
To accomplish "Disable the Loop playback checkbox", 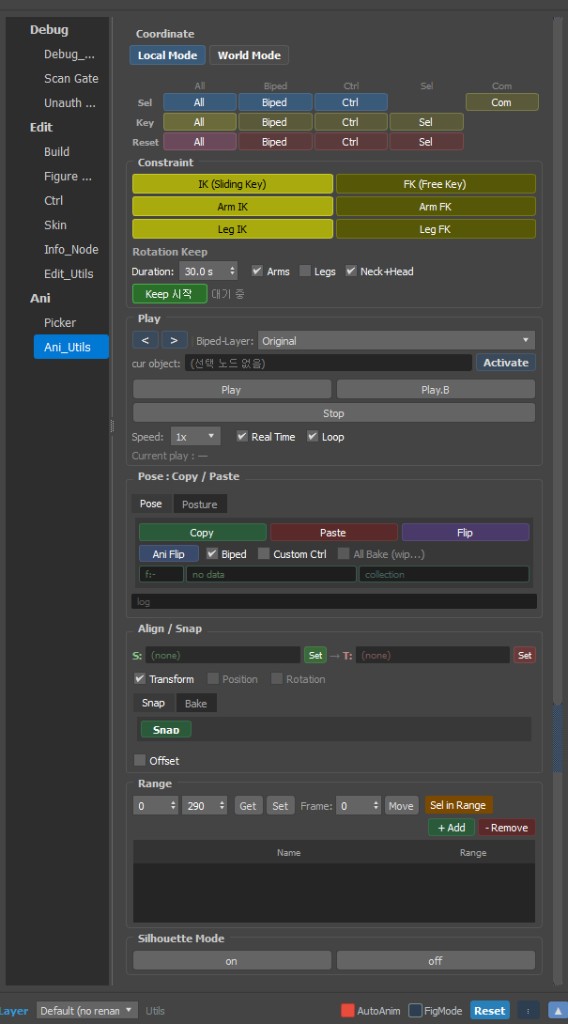I will (313, 436).
